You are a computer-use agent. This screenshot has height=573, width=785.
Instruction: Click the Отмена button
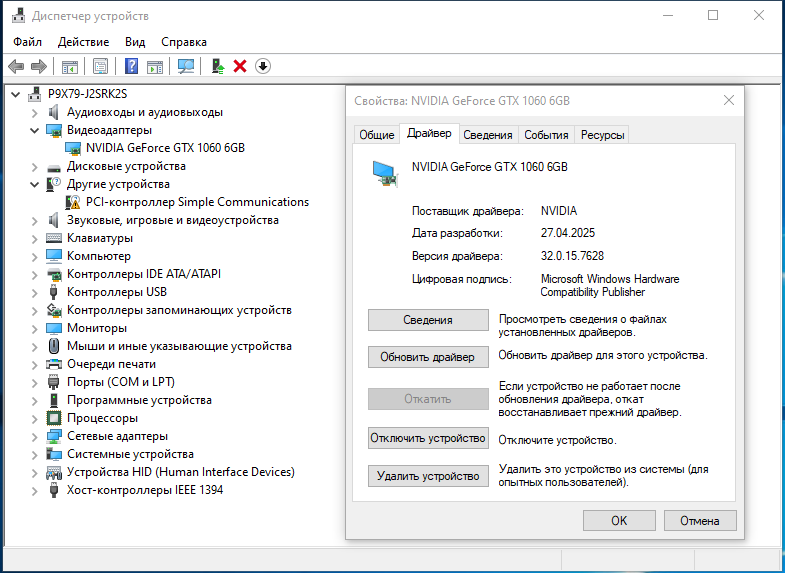pyautogui.click(x=700, y=520)
